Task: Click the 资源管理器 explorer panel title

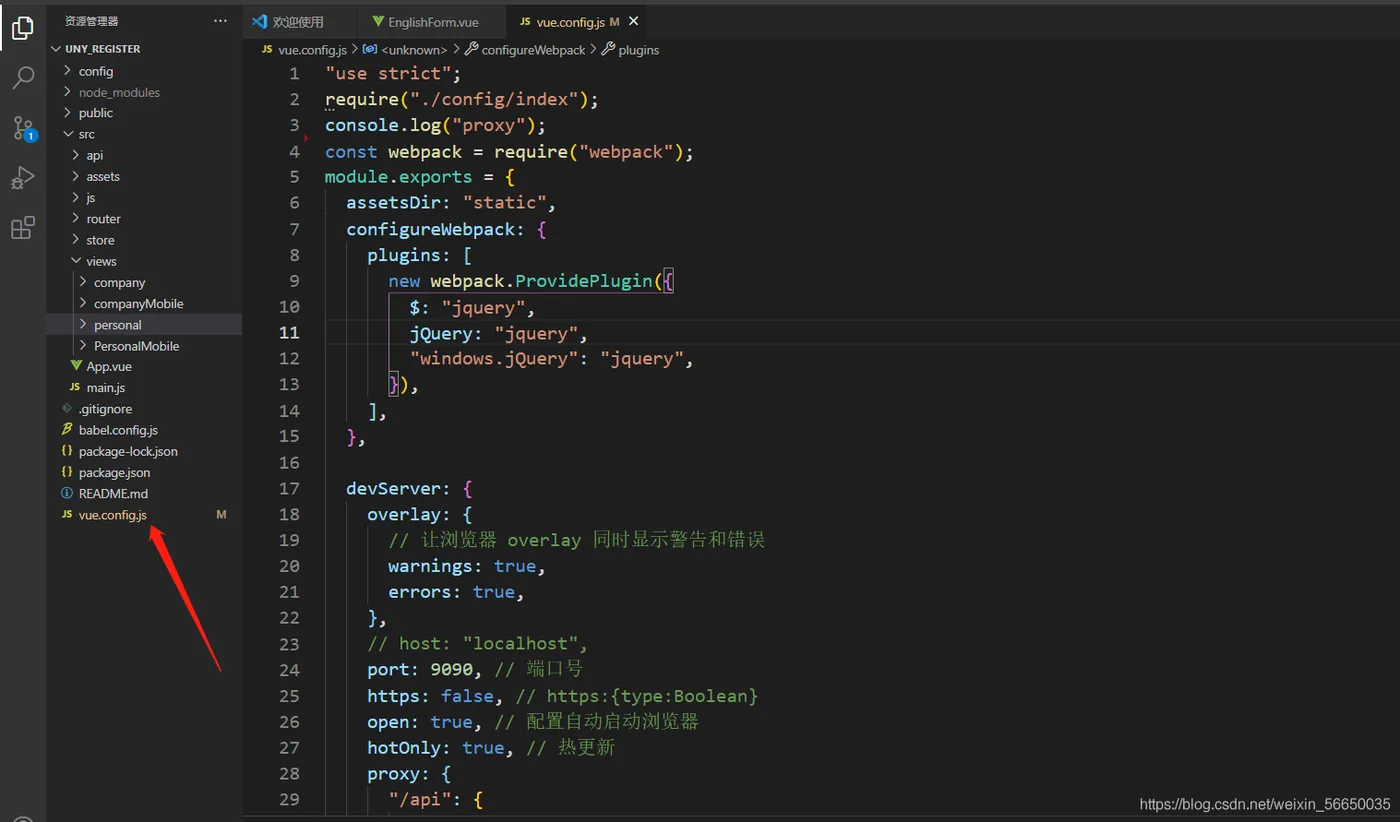Action: [91, 20]
